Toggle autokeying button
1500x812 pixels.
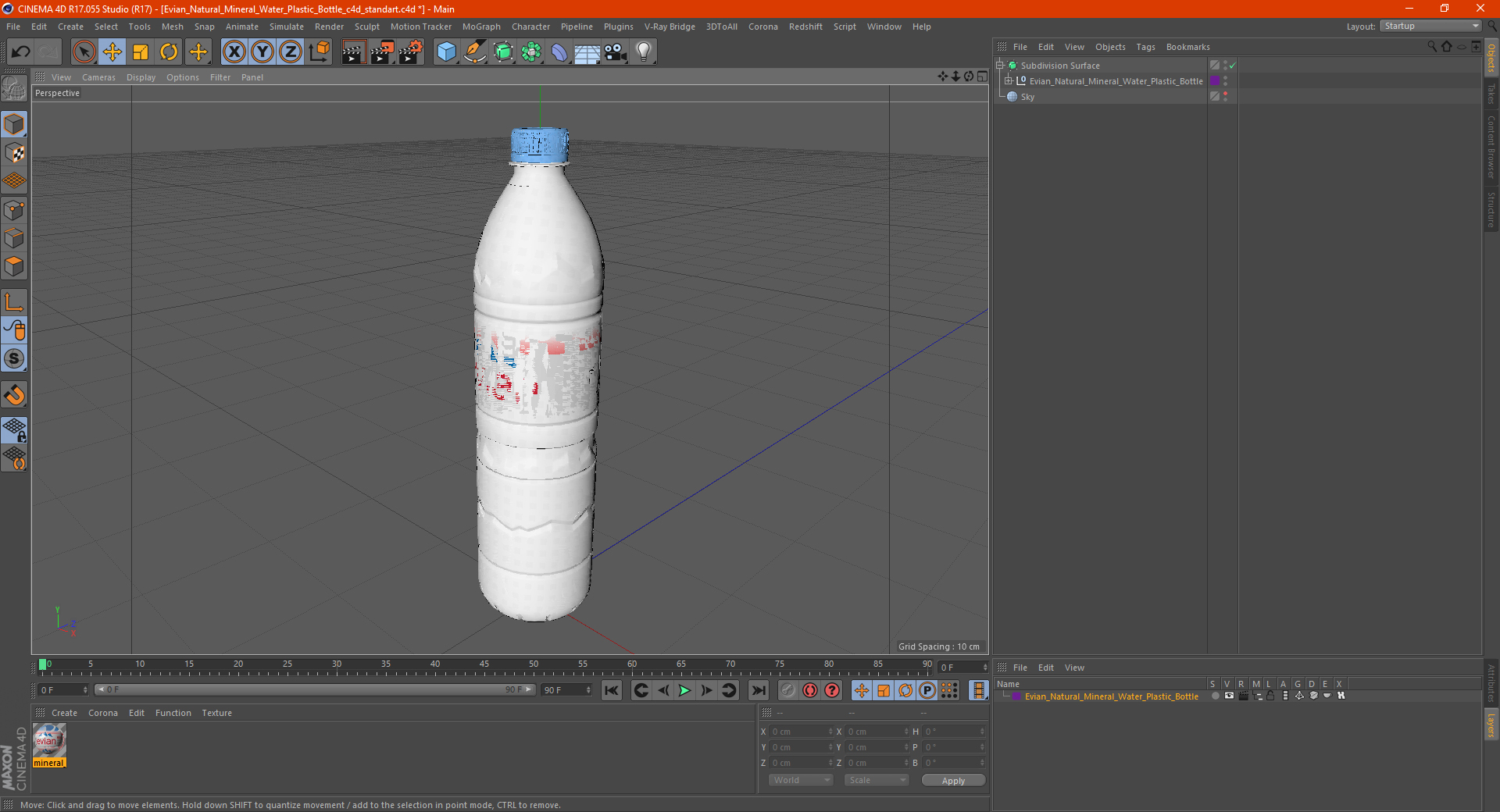point(810,690)
